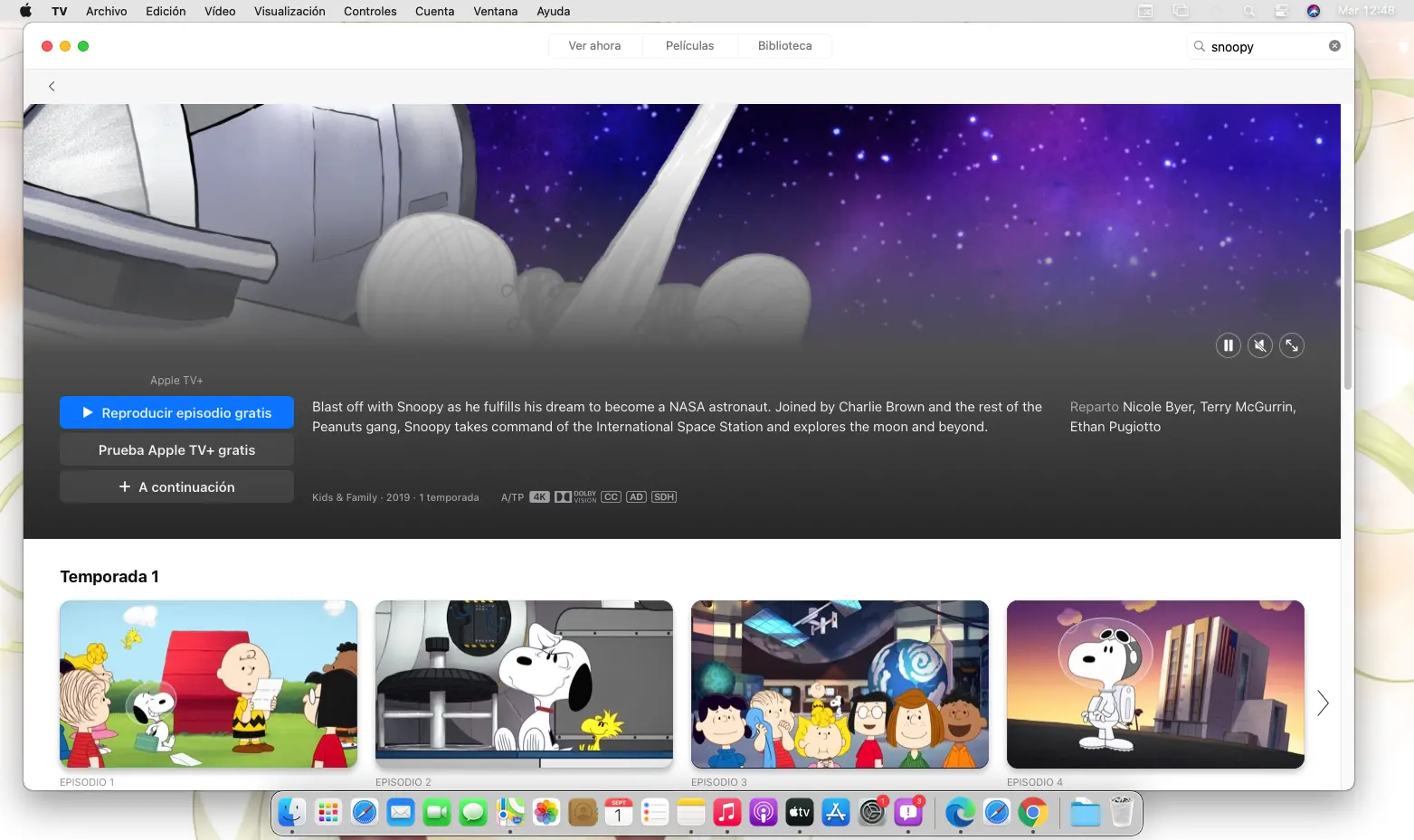Click cast name Nicole Byer

click(1157, 407)
